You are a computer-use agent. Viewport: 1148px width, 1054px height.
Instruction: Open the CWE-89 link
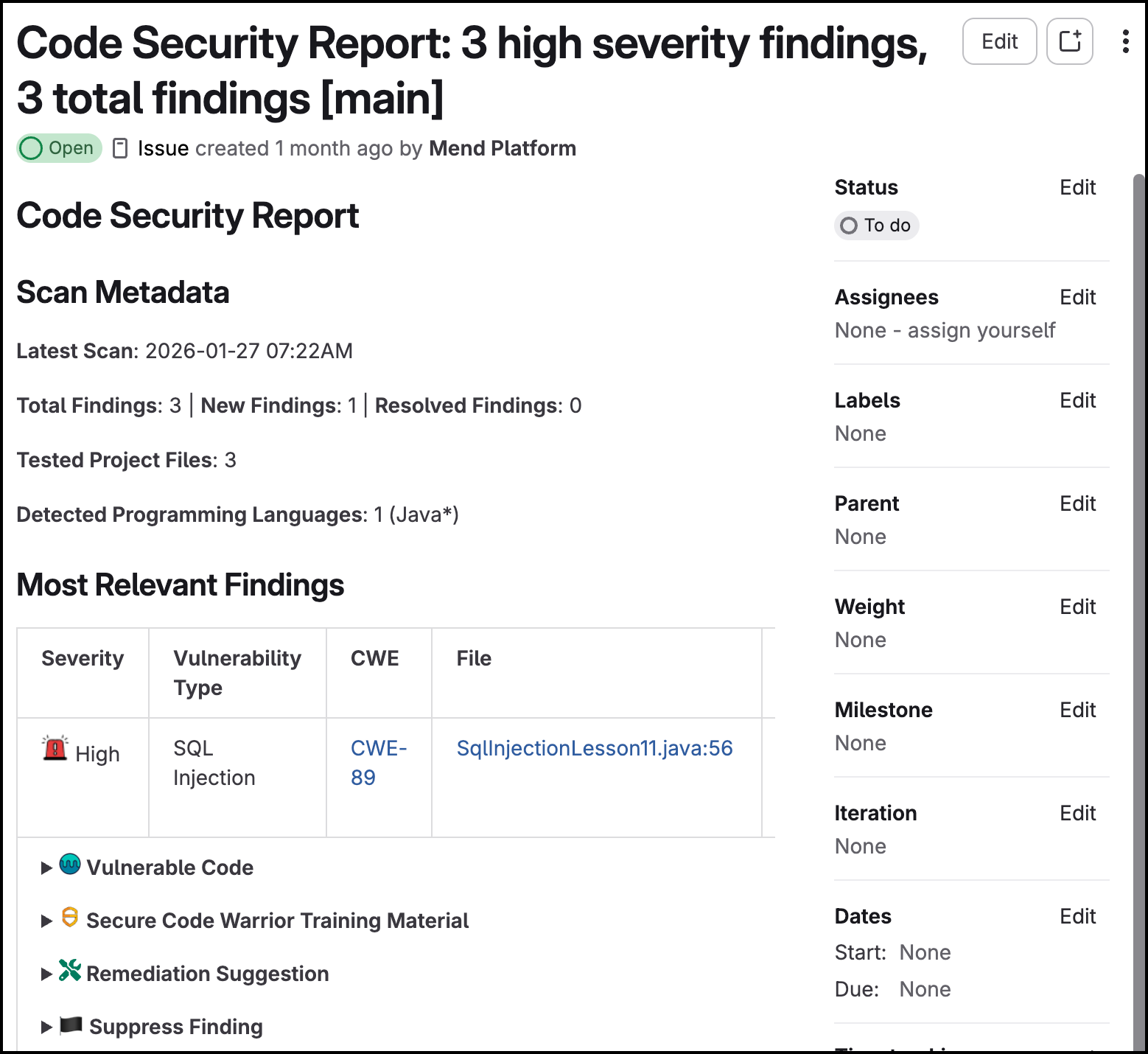click(x=379, y=763)
